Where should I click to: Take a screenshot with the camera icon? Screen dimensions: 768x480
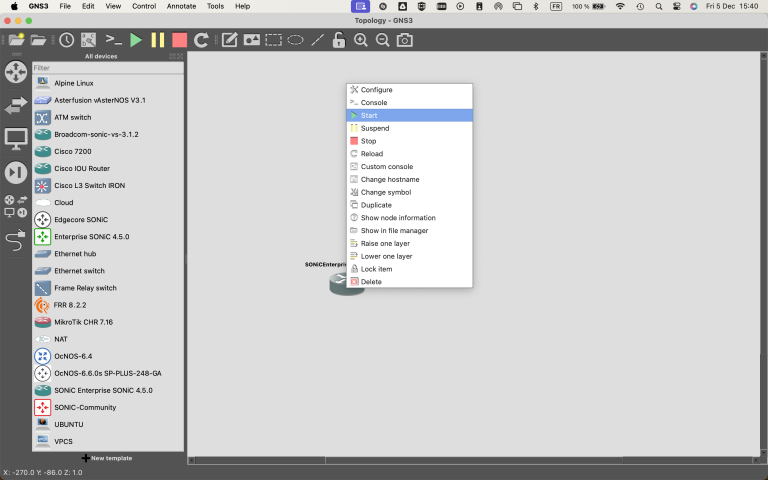click(405, 40)
